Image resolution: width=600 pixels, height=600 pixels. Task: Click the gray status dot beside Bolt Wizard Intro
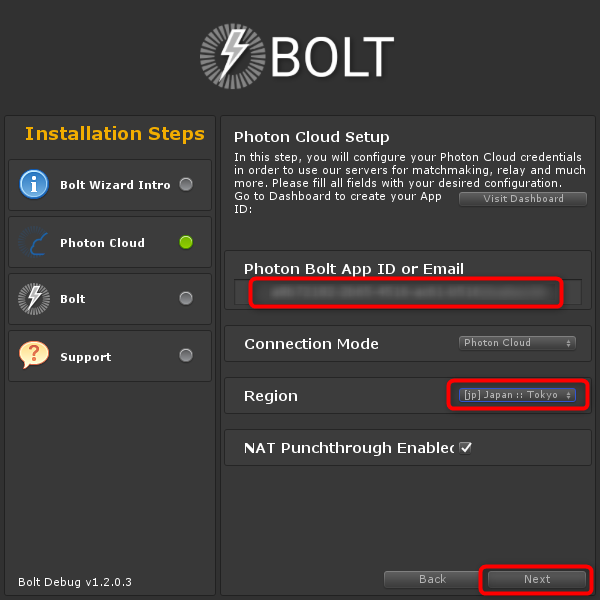coord(186,184)
